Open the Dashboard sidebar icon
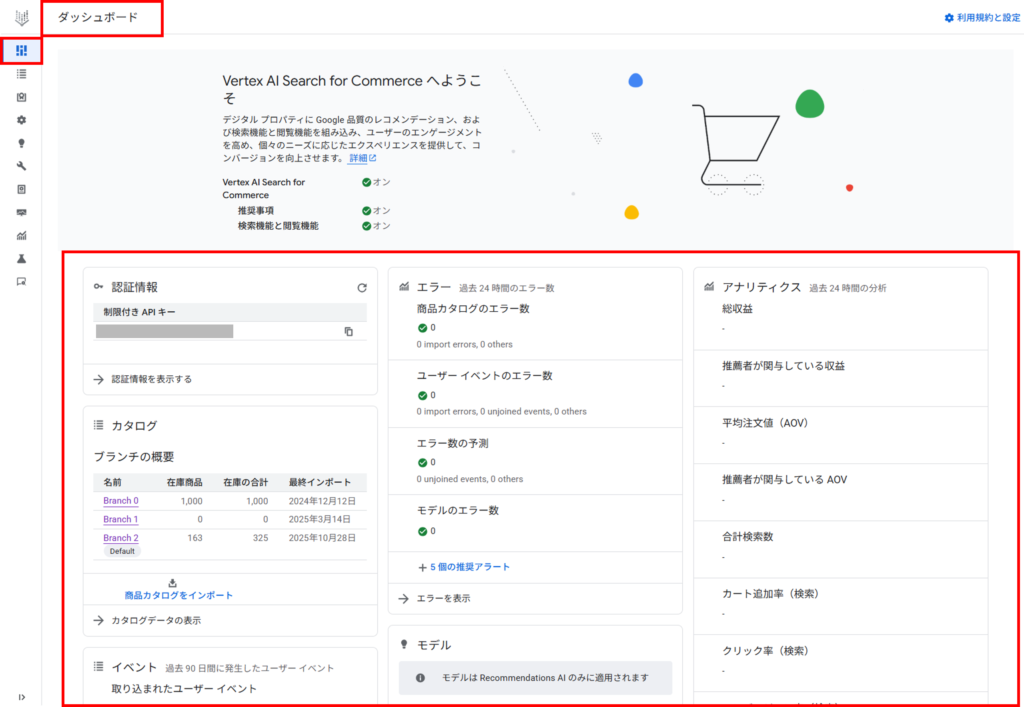 click(22, 51)
